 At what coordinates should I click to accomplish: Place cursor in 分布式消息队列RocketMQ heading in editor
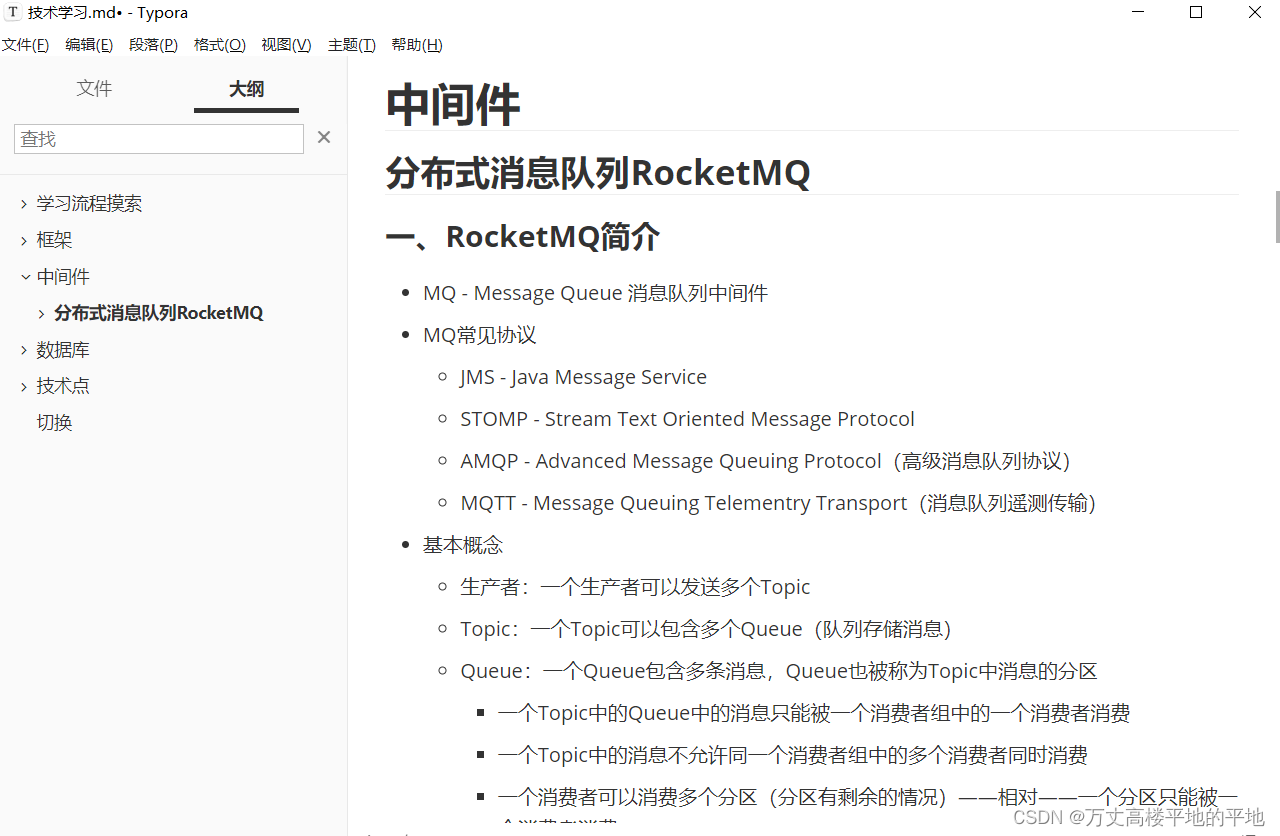(x=598, y=173)
